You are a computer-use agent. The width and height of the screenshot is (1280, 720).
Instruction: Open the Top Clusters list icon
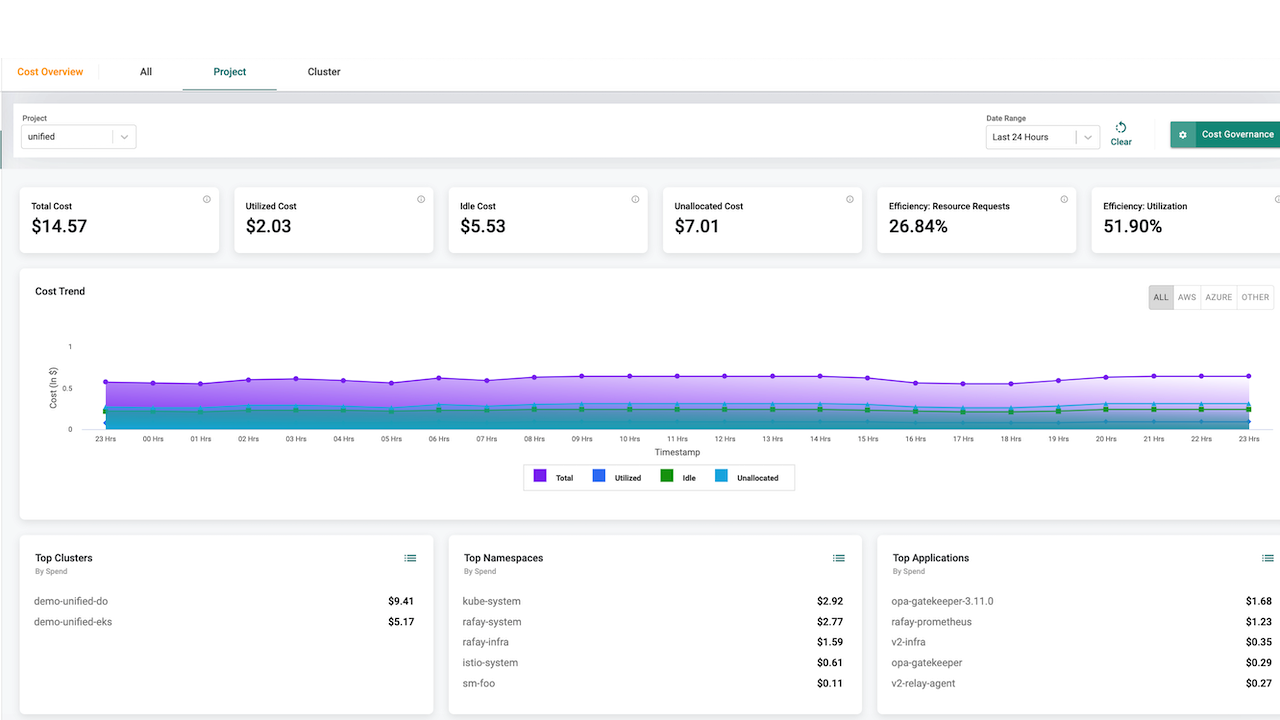[410, 558]
